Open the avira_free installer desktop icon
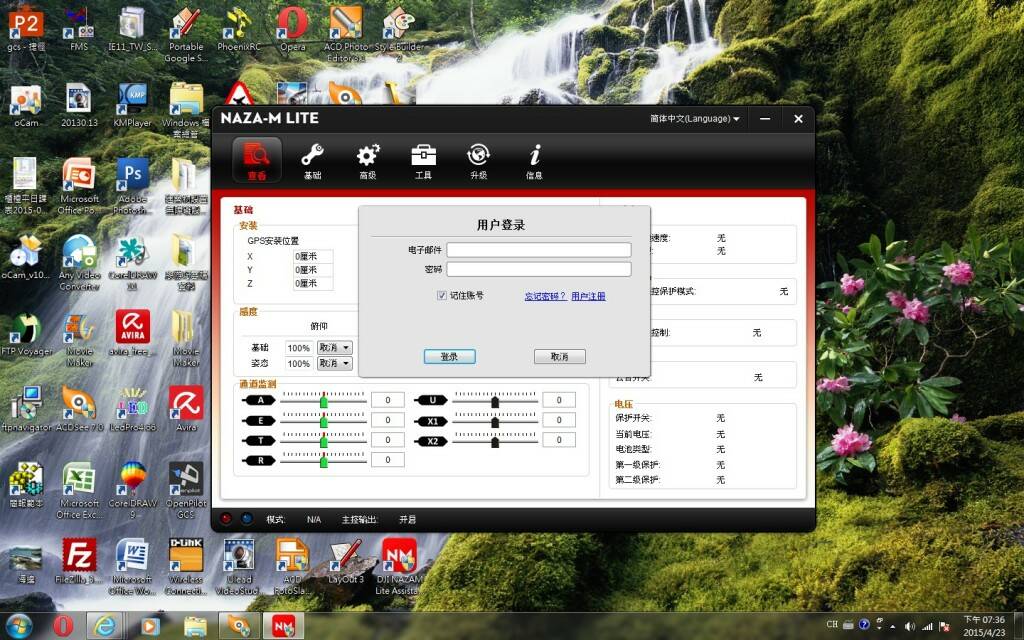 (133, 333)
